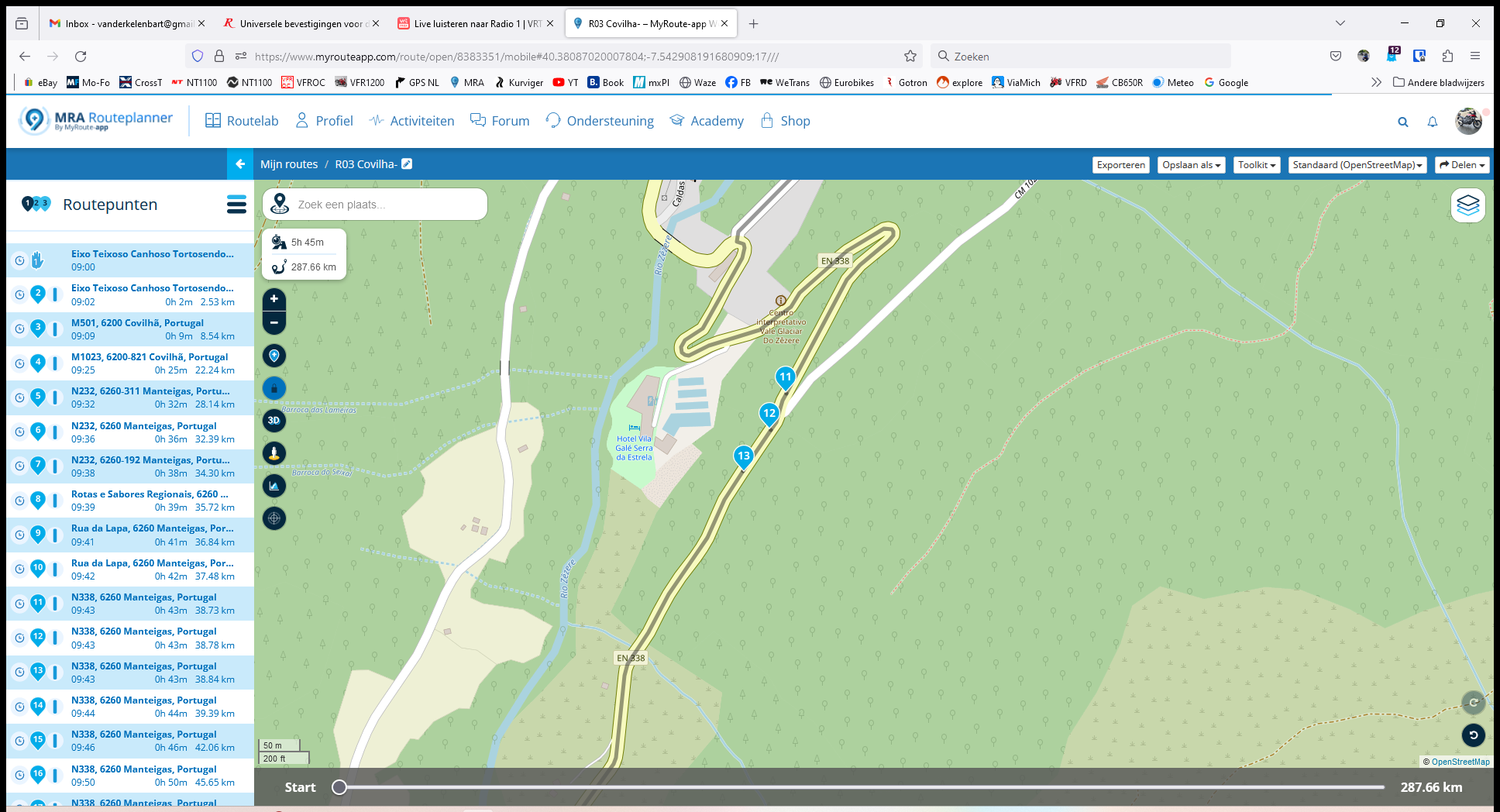Toggle the map lock icon
Image resolution: width=1500 pixels, height=812 pixels.
[x=274, y=388]
